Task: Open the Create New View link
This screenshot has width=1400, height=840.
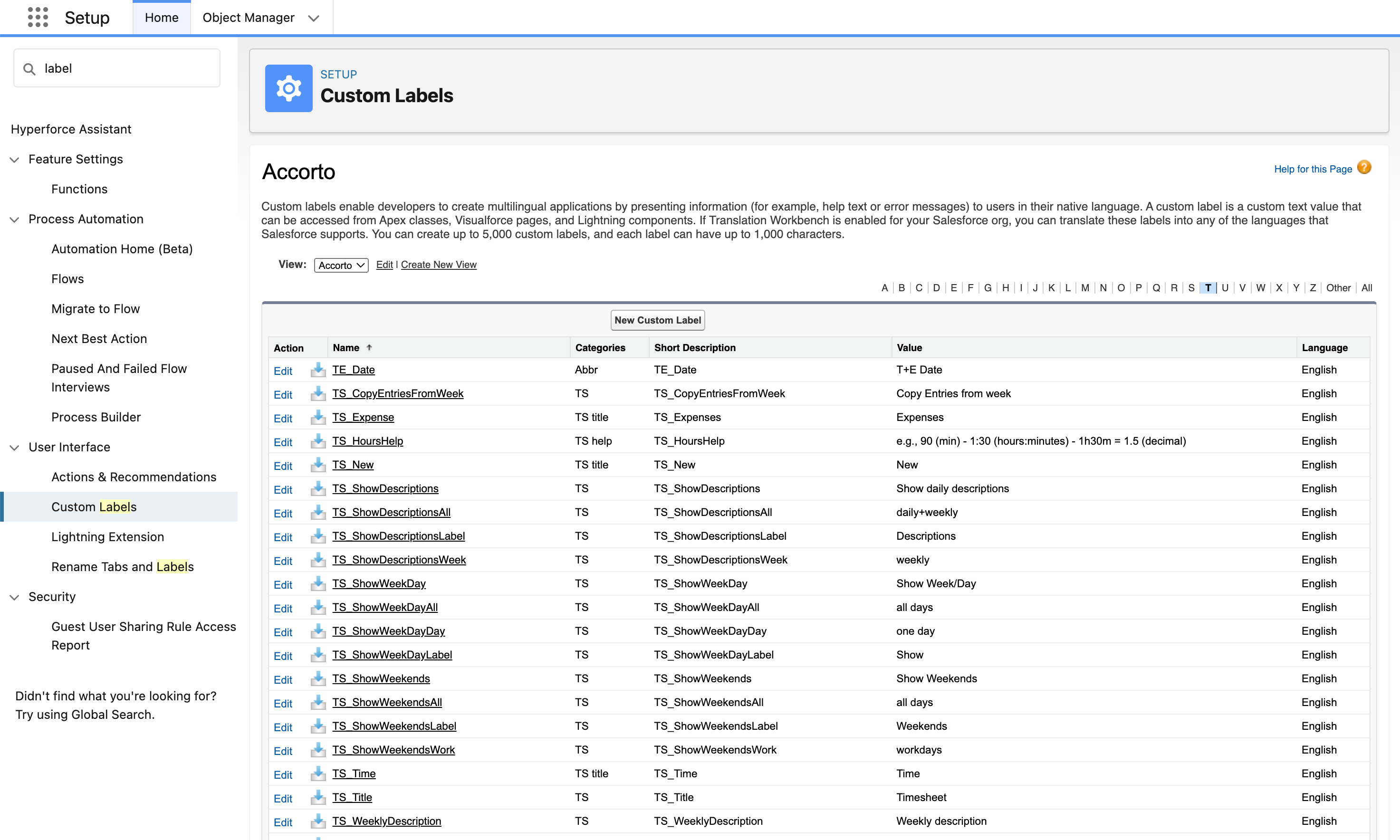Action: tap(438, 265)
